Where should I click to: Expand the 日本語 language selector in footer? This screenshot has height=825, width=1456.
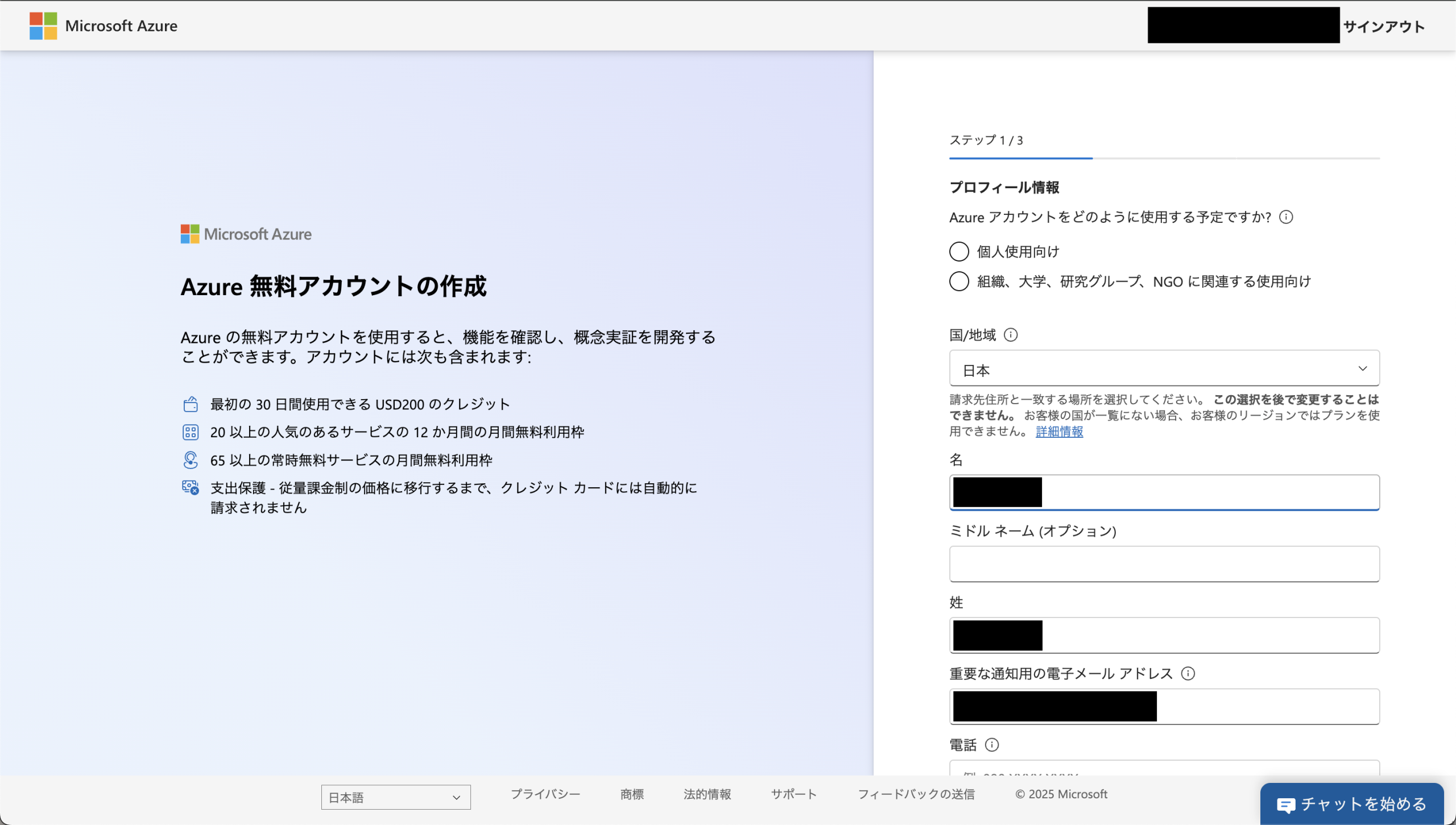tap(396, 797)
